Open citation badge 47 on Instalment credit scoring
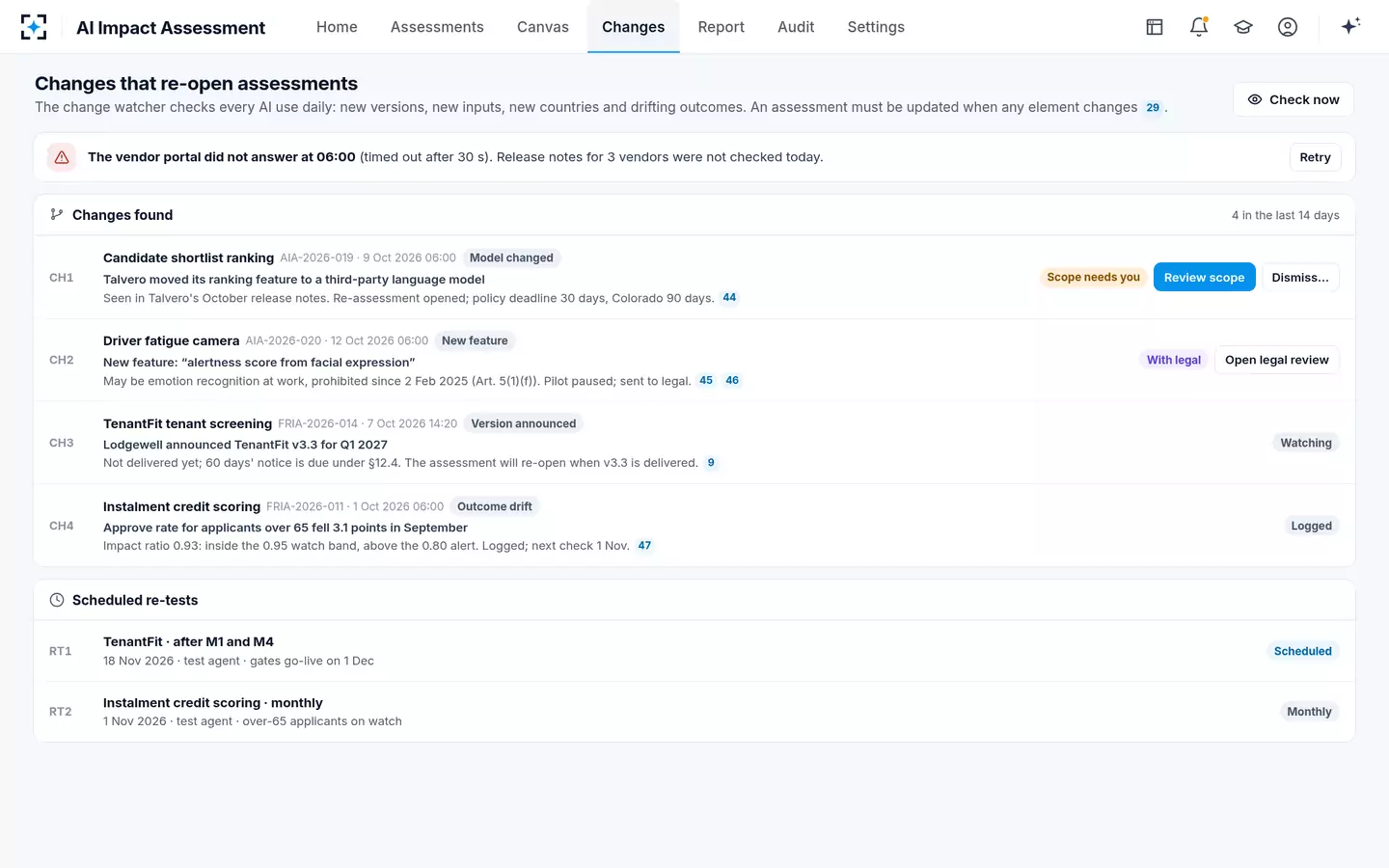The image size is (1389, 868). coord(644,546)
